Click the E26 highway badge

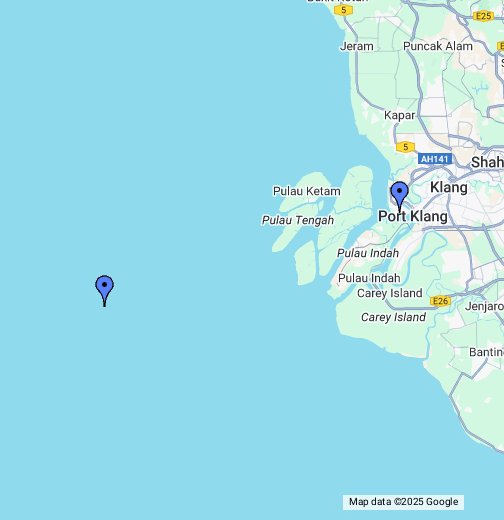(440, 301)
